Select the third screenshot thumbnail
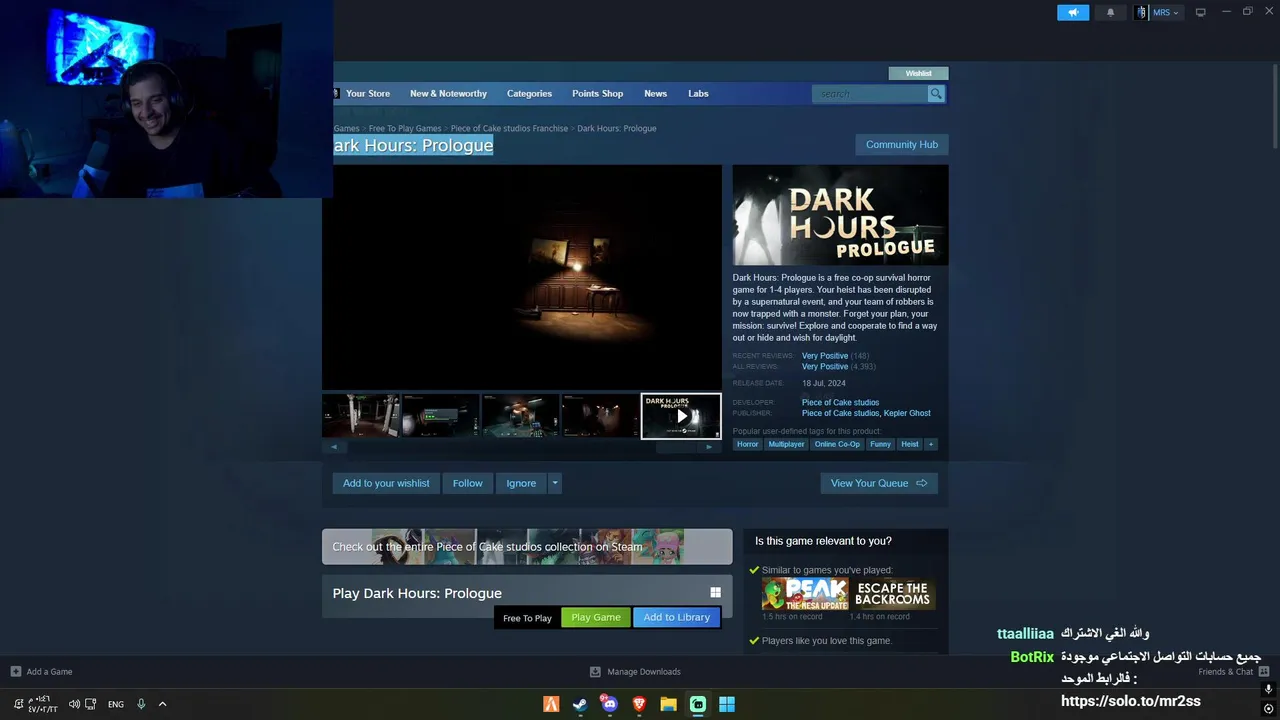Viewport: 1280px width, 720px height. pos(521,416)
